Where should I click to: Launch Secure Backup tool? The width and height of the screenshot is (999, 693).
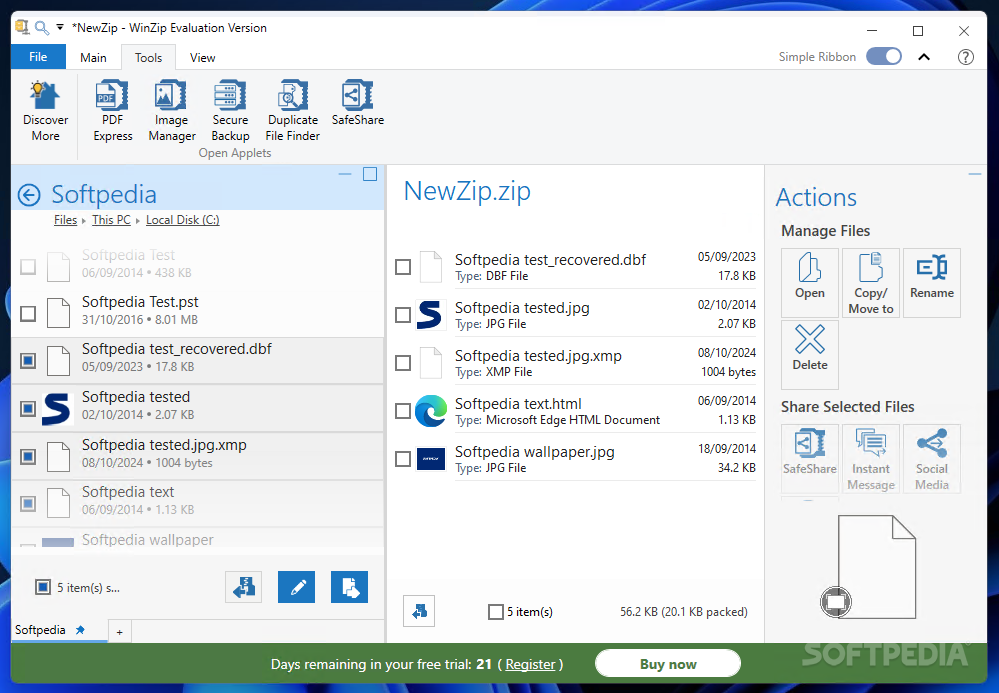(x=230, y=111)
